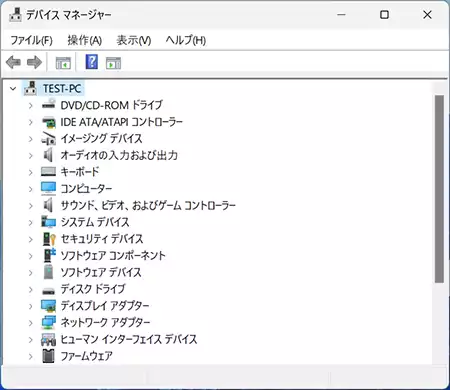The image size is (450, 390).
Task: Expand the ネットワーク アダプター node
Action: click(31, 323)
